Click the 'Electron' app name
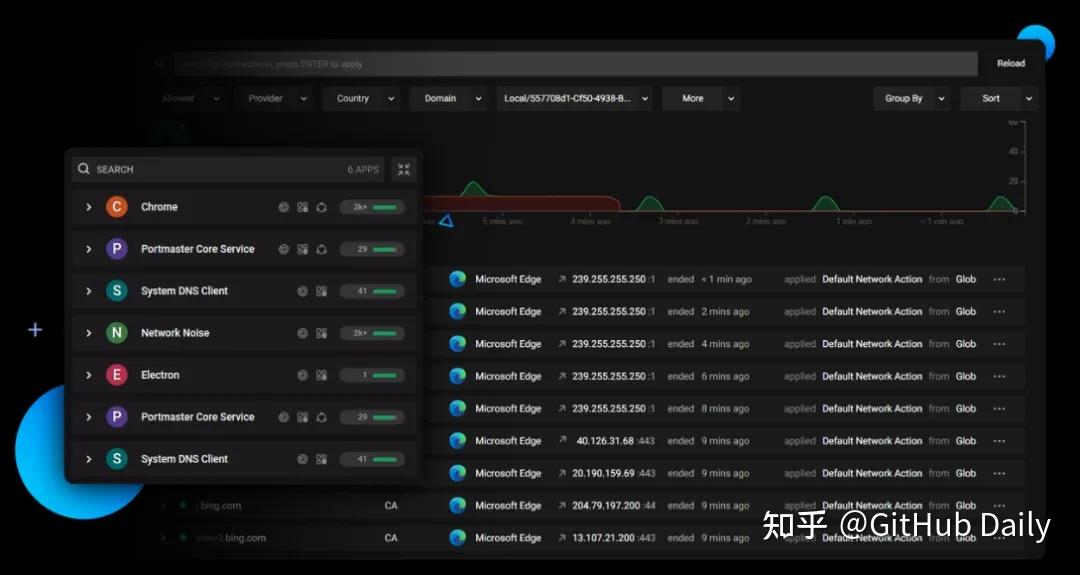This screenshot has width=1080, height=575. [160, 375]
